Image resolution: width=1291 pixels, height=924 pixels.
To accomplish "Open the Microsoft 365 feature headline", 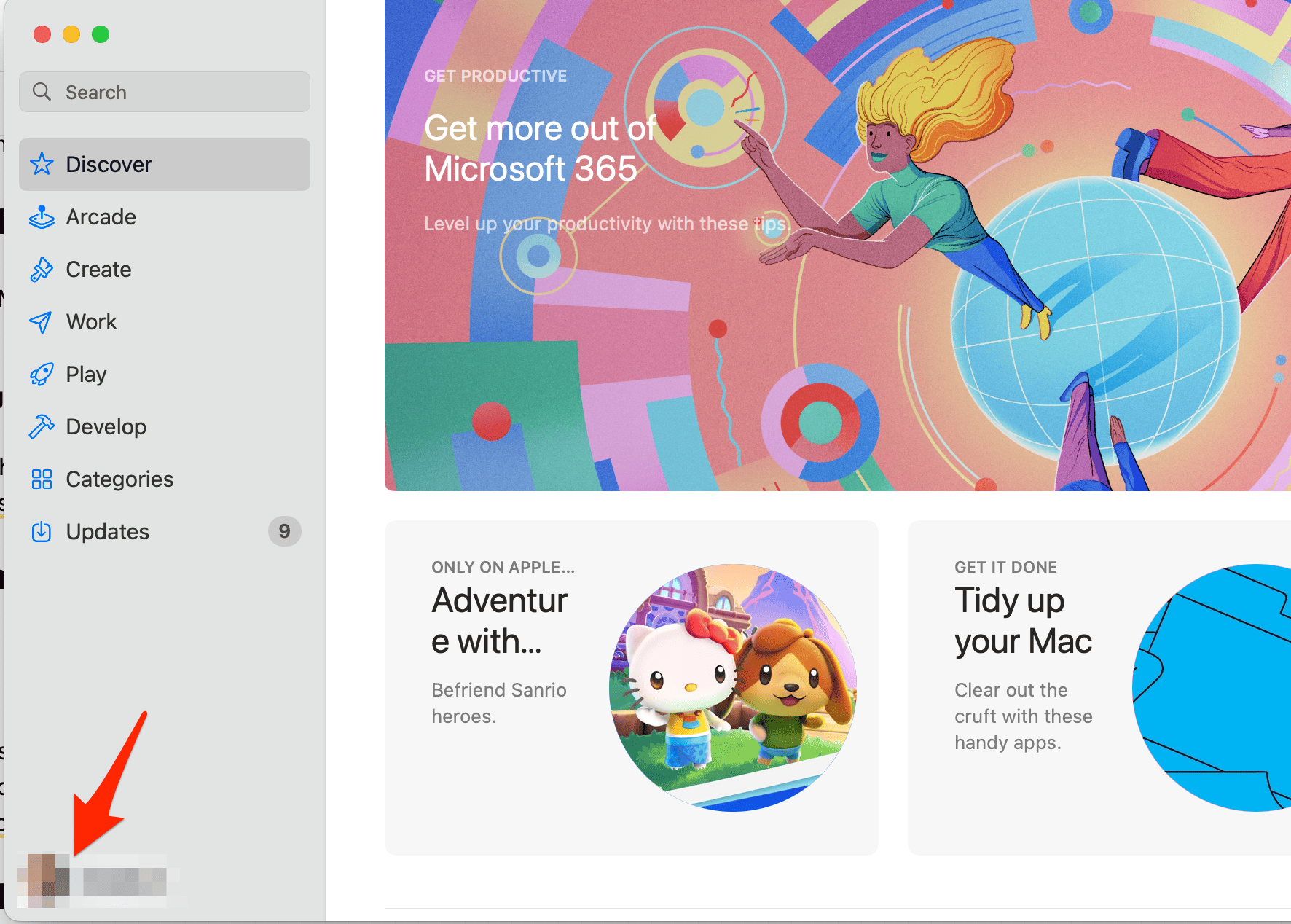I will point(539,149).
